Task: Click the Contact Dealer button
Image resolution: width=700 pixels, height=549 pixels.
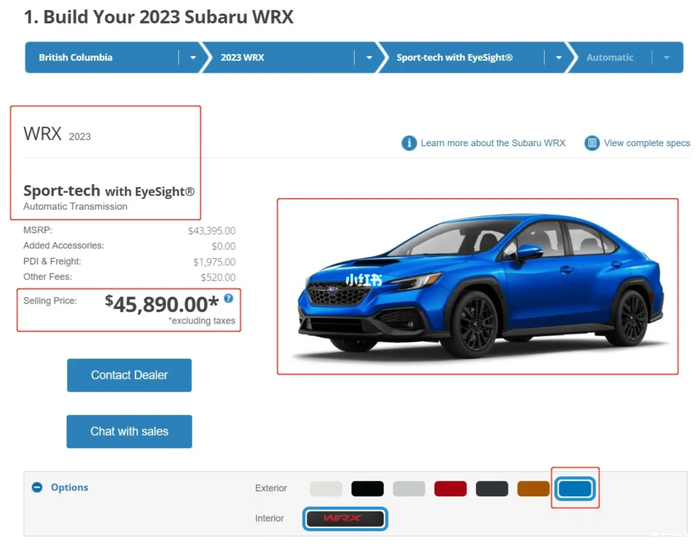Action: point(129,375)
